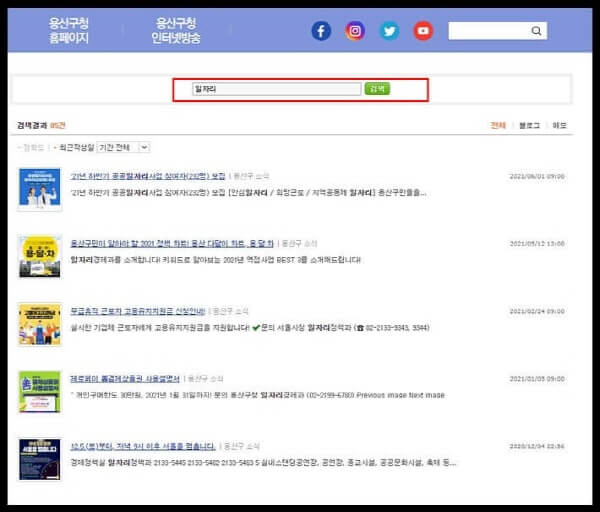Viewport: 600px width, 512px height.
Task: Sort results by 최근작성일
Action: [x=75, y=147]
